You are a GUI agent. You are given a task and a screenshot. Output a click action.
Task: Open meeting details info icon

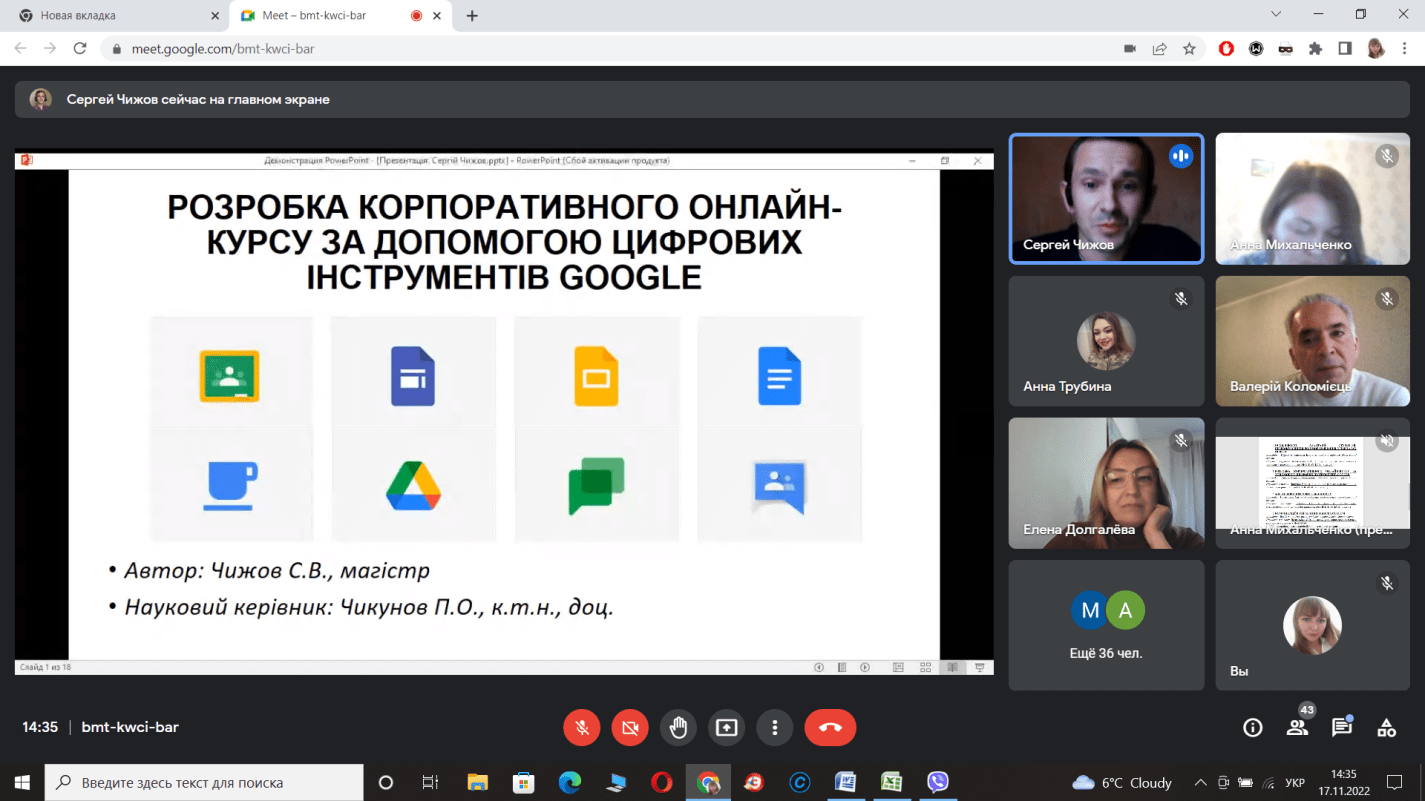[x=1252, y=728]
